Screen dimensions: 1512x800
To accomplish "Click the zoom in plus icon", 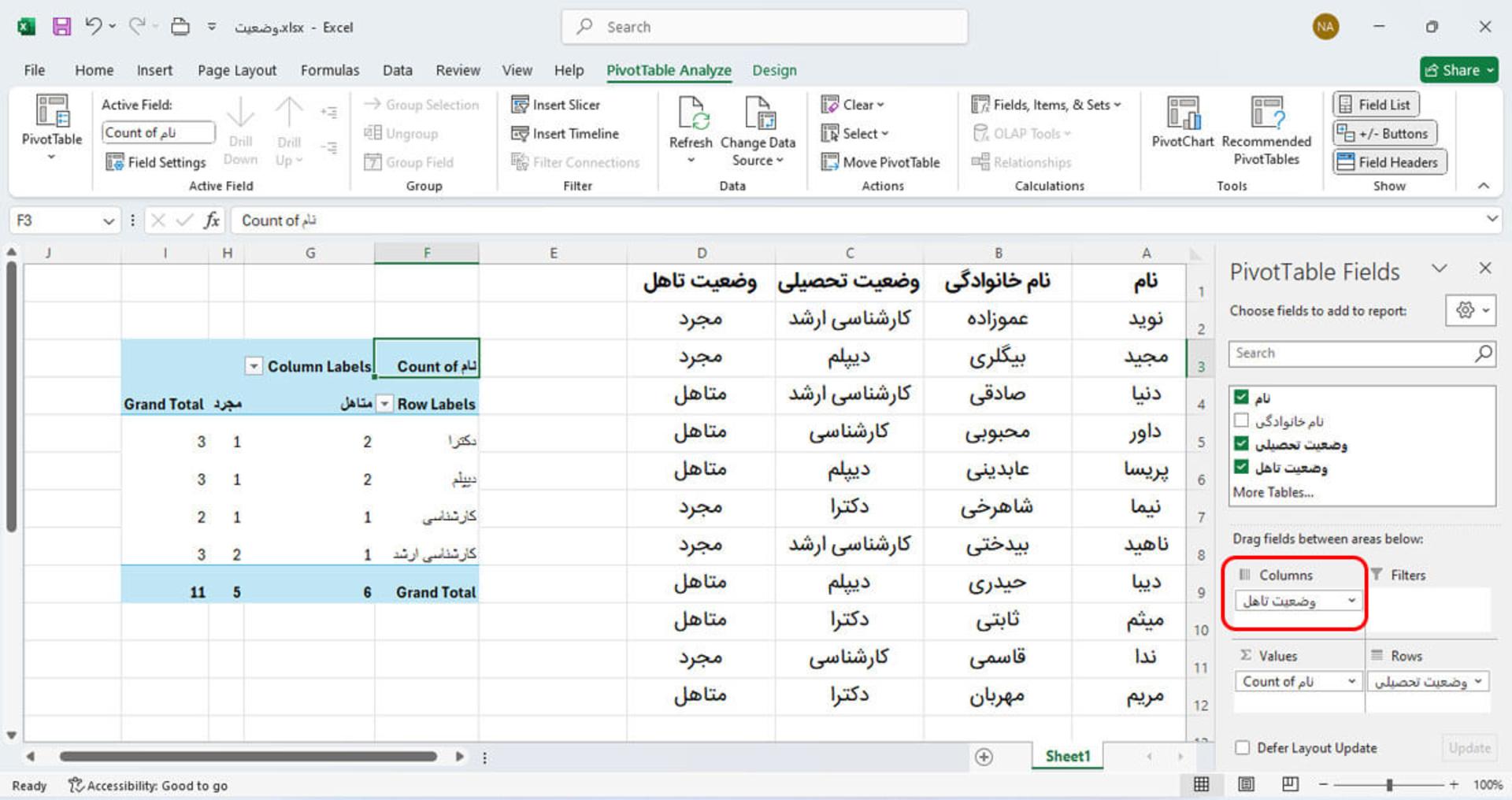I will pyautogui.click(x=1454, y=785).
